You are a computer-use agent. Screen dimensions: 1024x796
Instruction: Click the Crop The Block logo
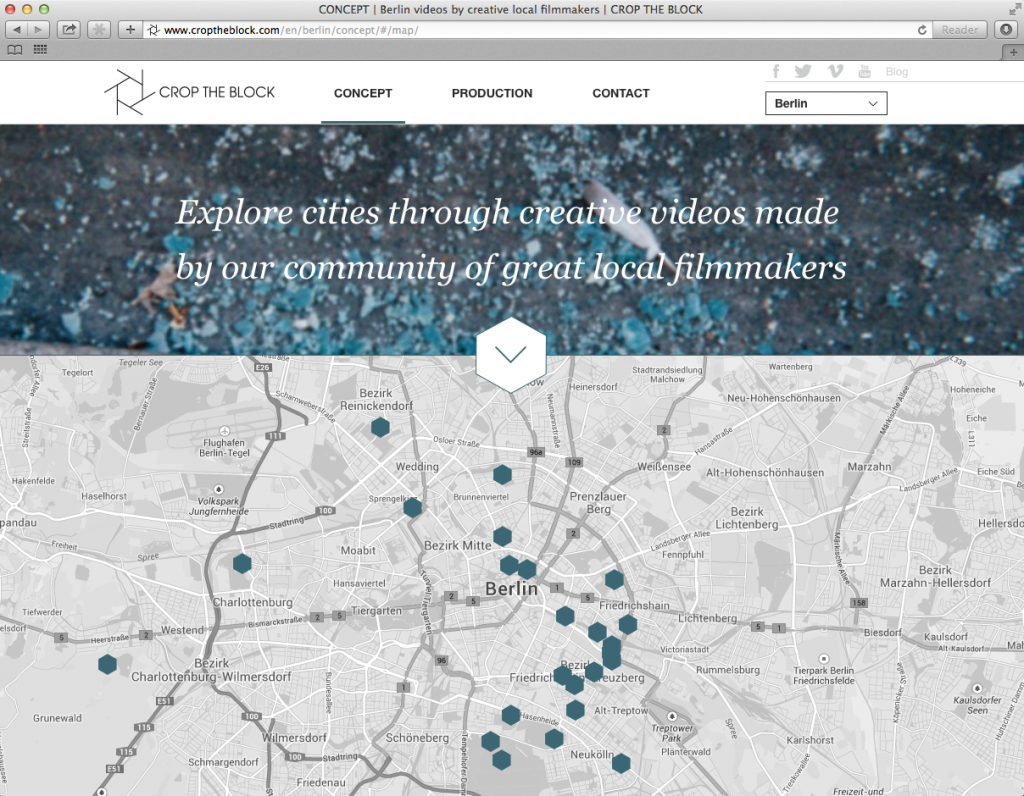coord(189,92)
